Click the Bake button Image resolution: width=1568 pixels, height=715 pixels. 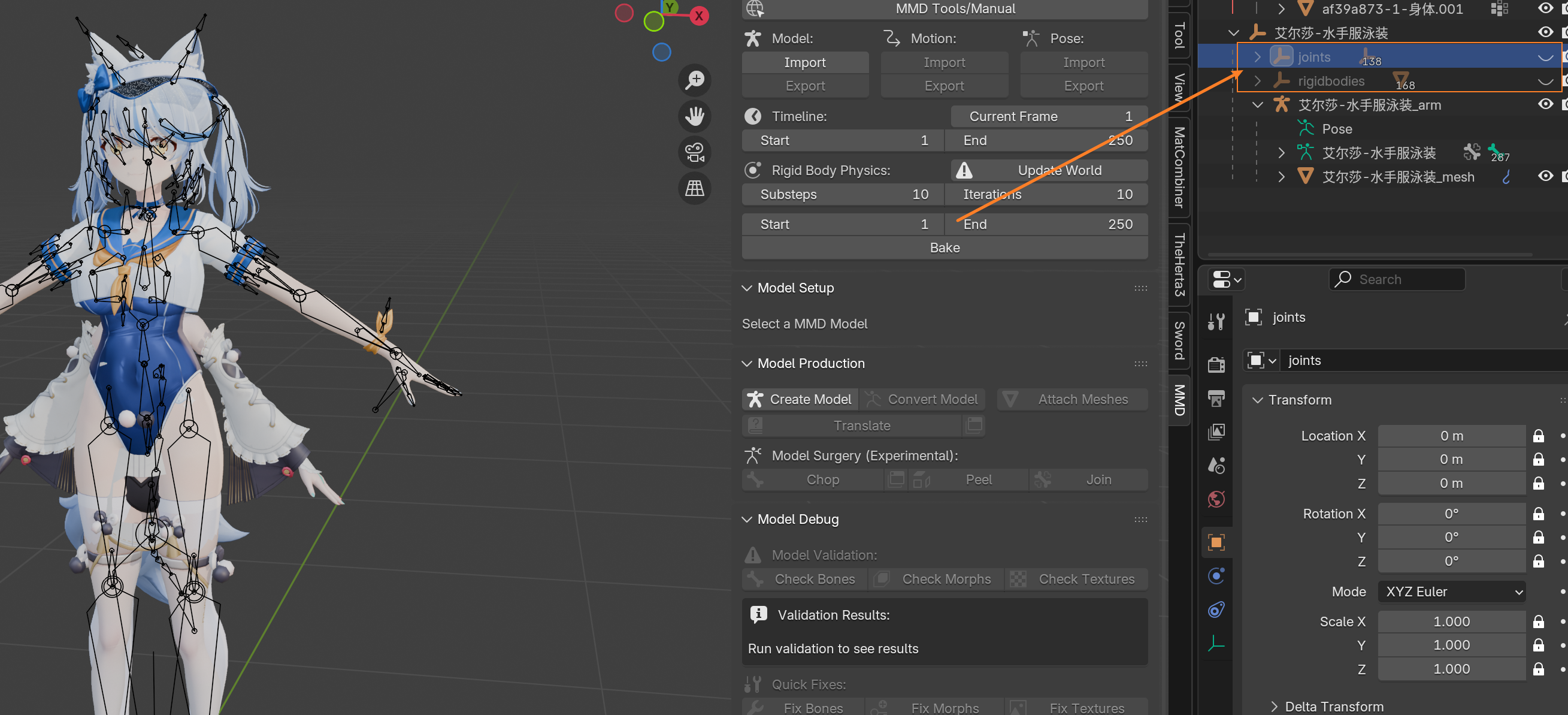944,248
